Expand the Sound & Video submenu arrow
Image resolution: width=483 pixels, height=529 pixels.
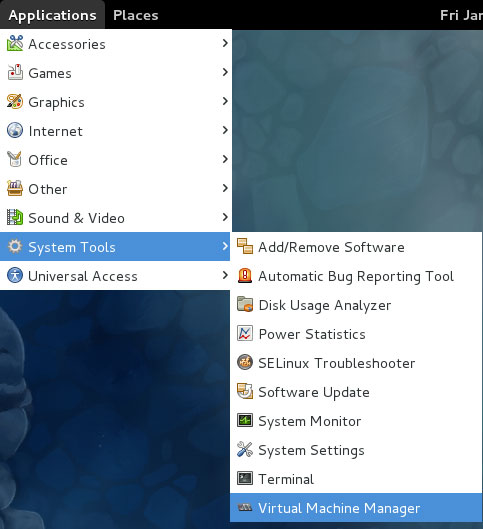pos(225,217)
